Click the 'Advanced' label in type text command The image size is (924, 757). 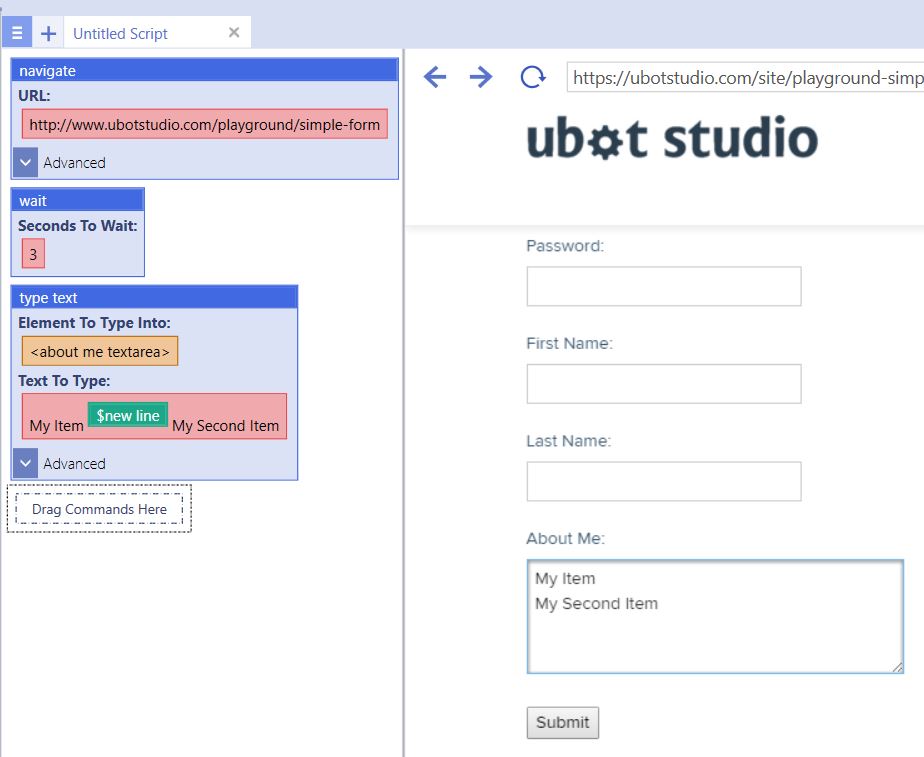pyautogui.click(x=74, y=464)
